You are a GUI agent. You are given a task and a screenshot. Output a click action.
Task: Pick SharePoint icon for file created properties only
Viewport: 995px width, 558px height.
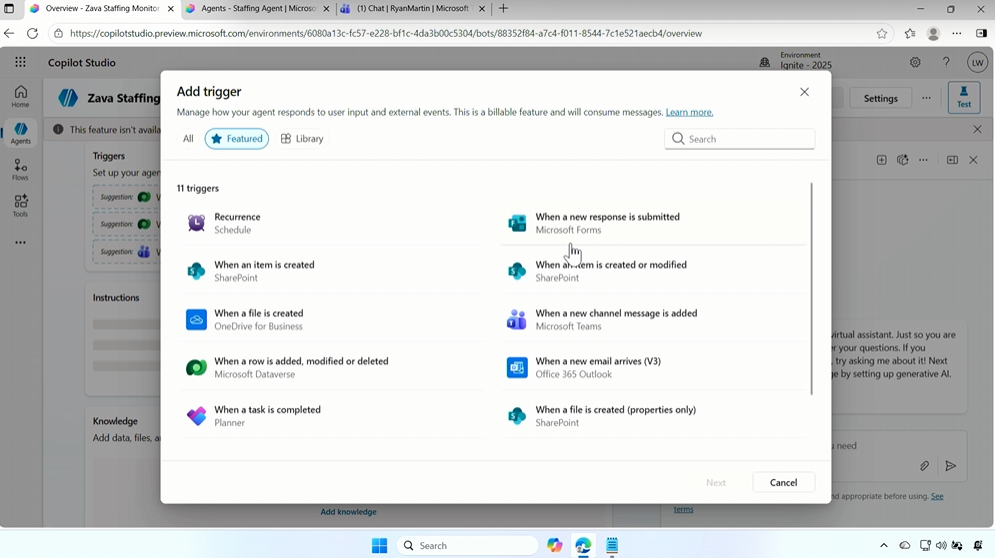(517, 416)
